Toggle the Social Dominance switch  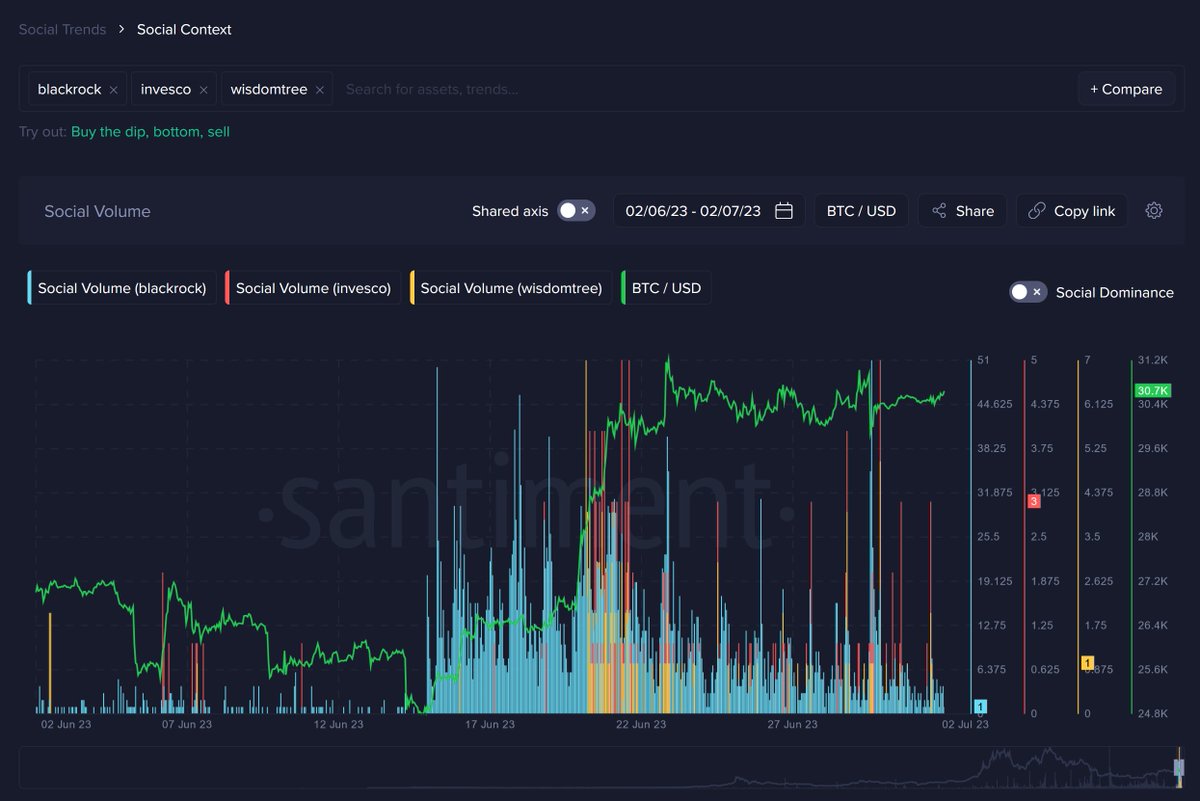1028,292
